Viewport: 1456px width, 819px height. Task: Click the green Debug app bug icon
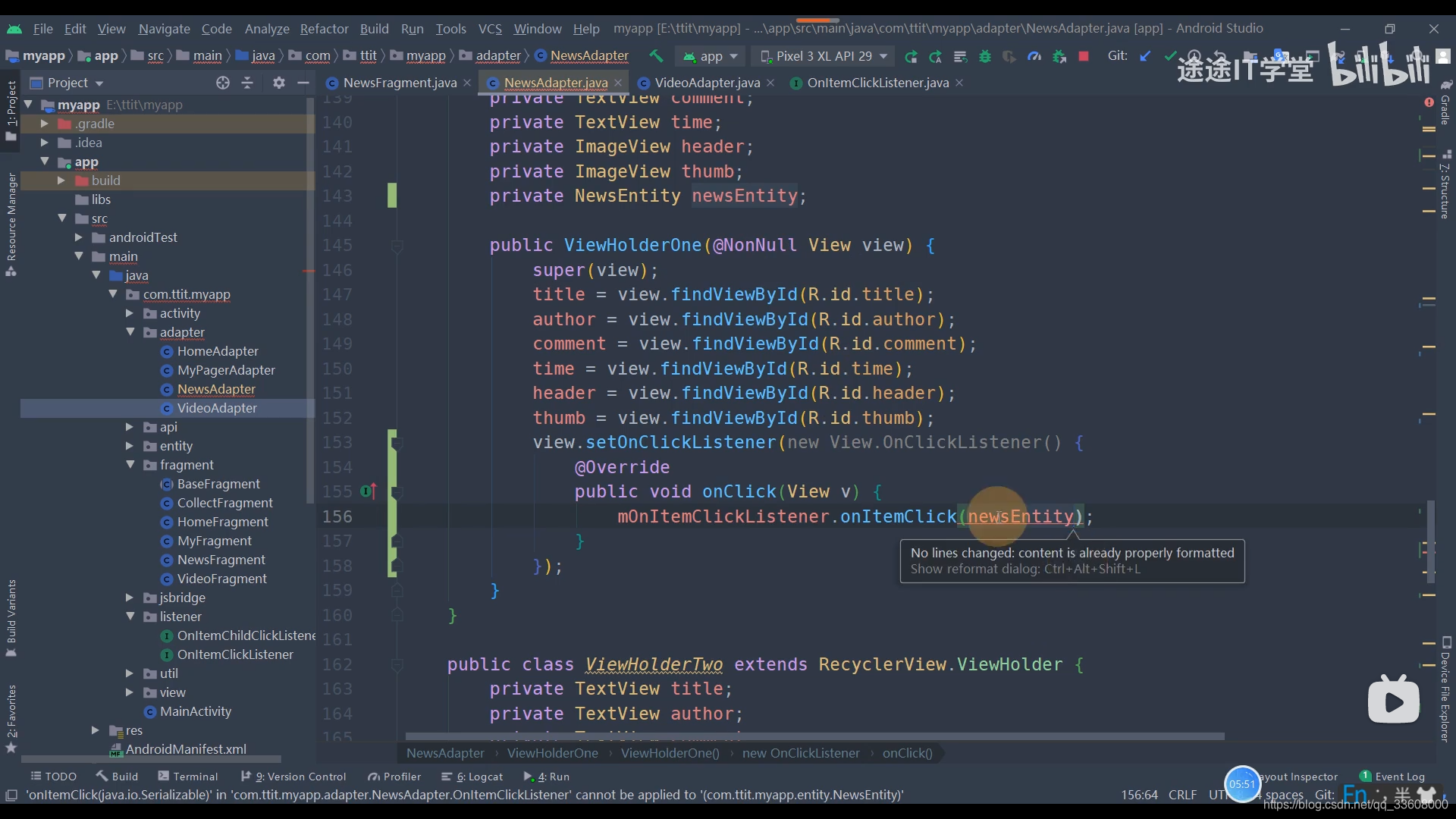point(984,56)
